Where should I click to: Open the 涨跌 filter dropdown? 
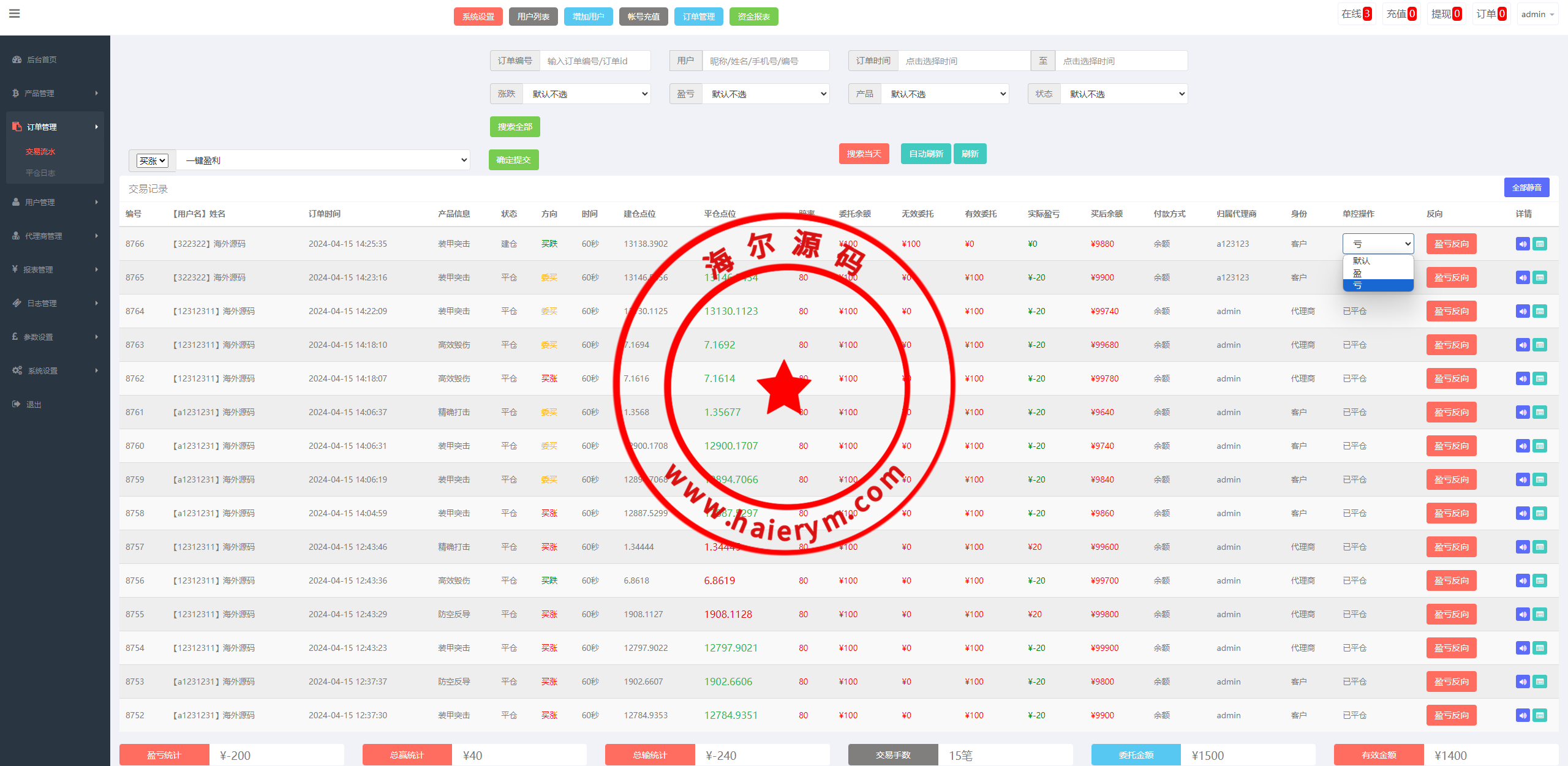587,94
